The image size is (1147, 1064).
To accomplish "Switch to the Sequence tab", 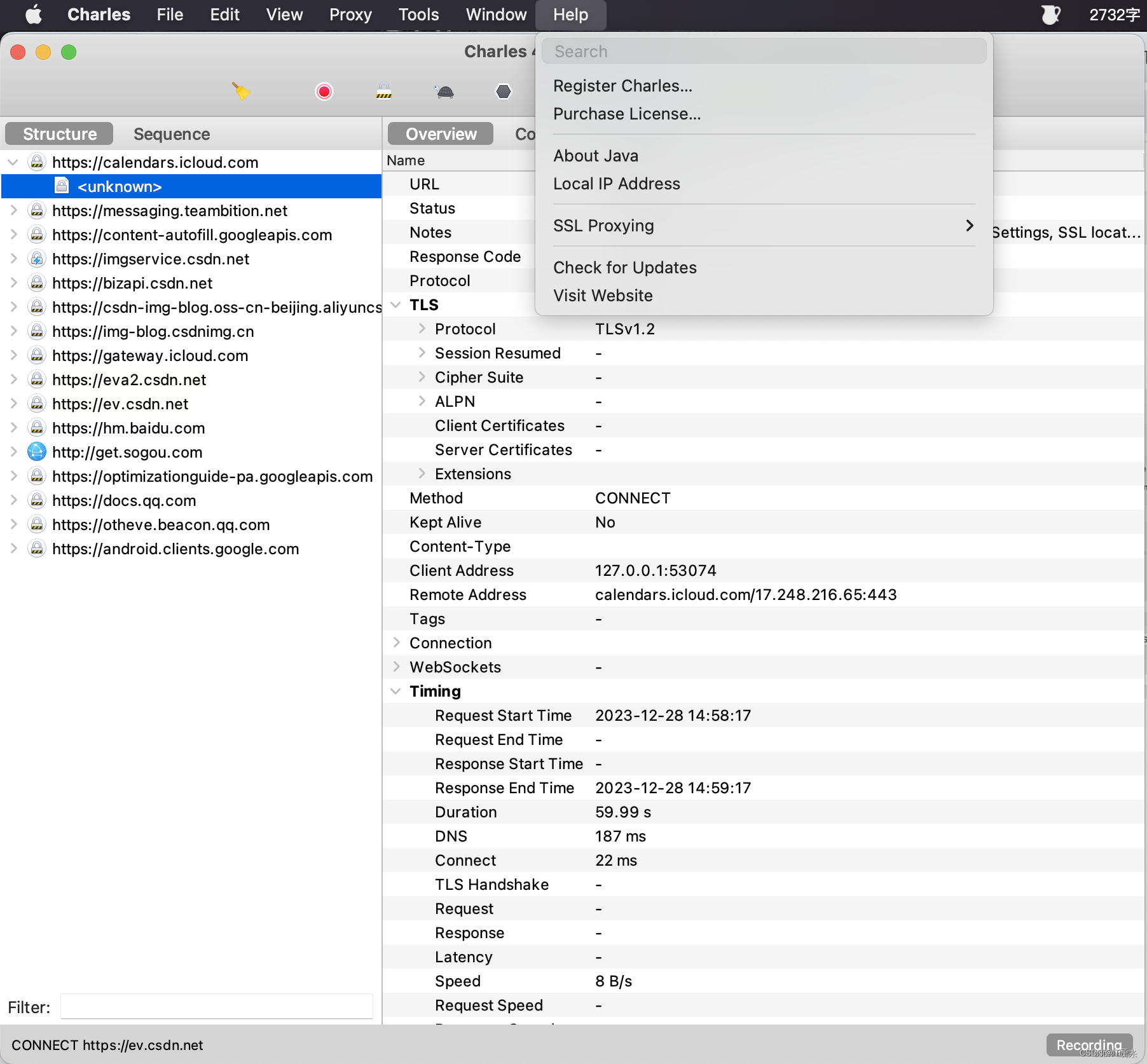I will point(172,134).
